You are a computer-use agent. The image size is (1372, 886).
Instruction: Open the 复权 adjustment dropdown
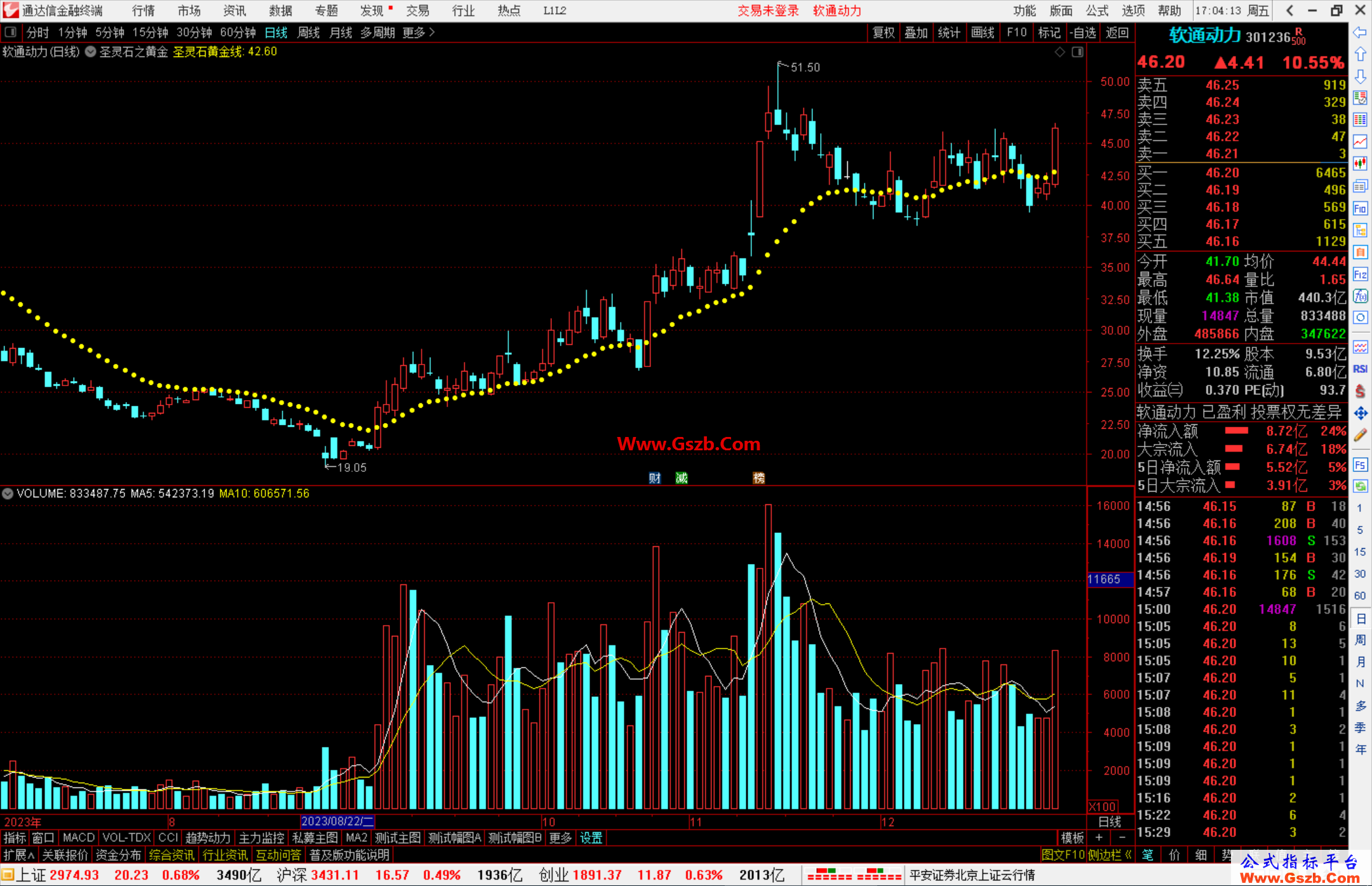(884, 32)
